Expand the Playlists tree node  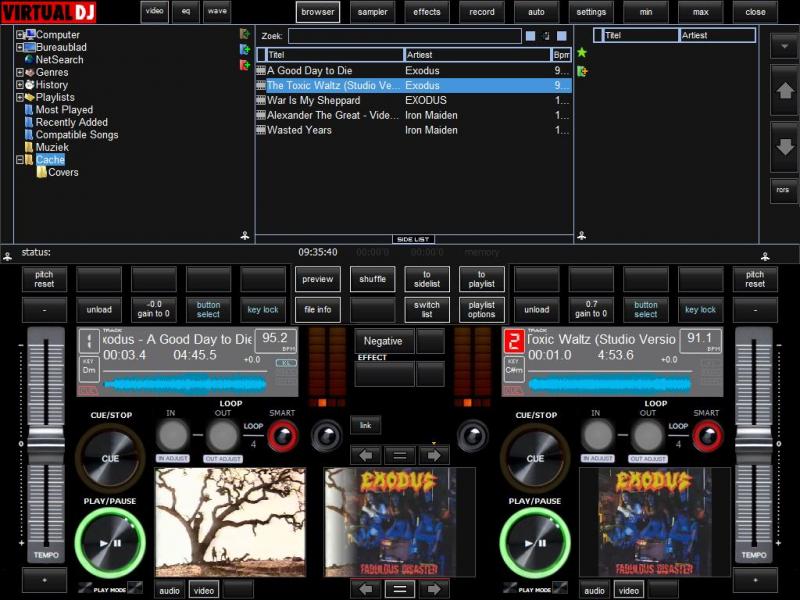point(19,97)
